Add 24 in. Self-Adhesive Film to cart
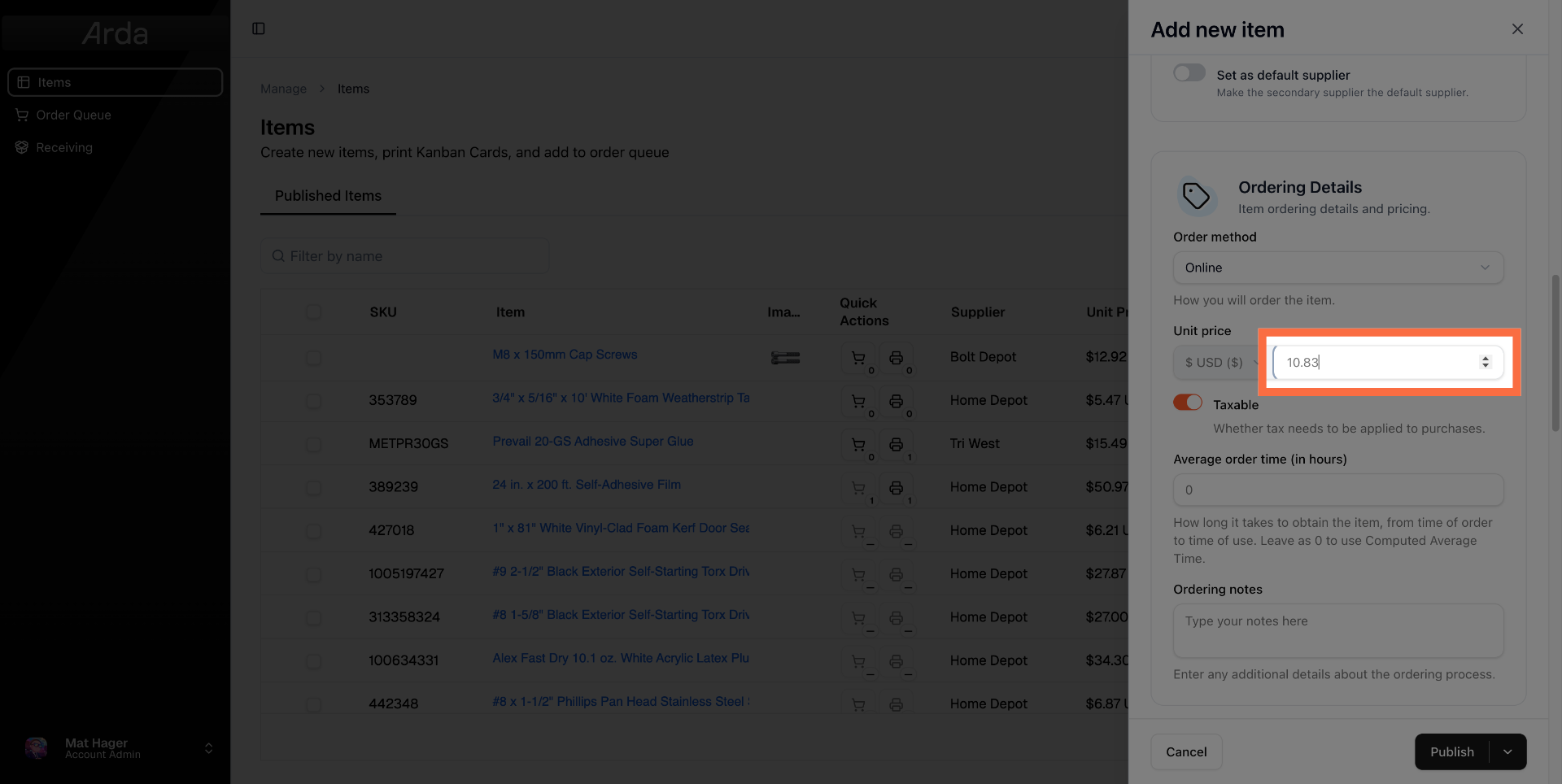Screen dimensions: 1562x784 (858, 488)
